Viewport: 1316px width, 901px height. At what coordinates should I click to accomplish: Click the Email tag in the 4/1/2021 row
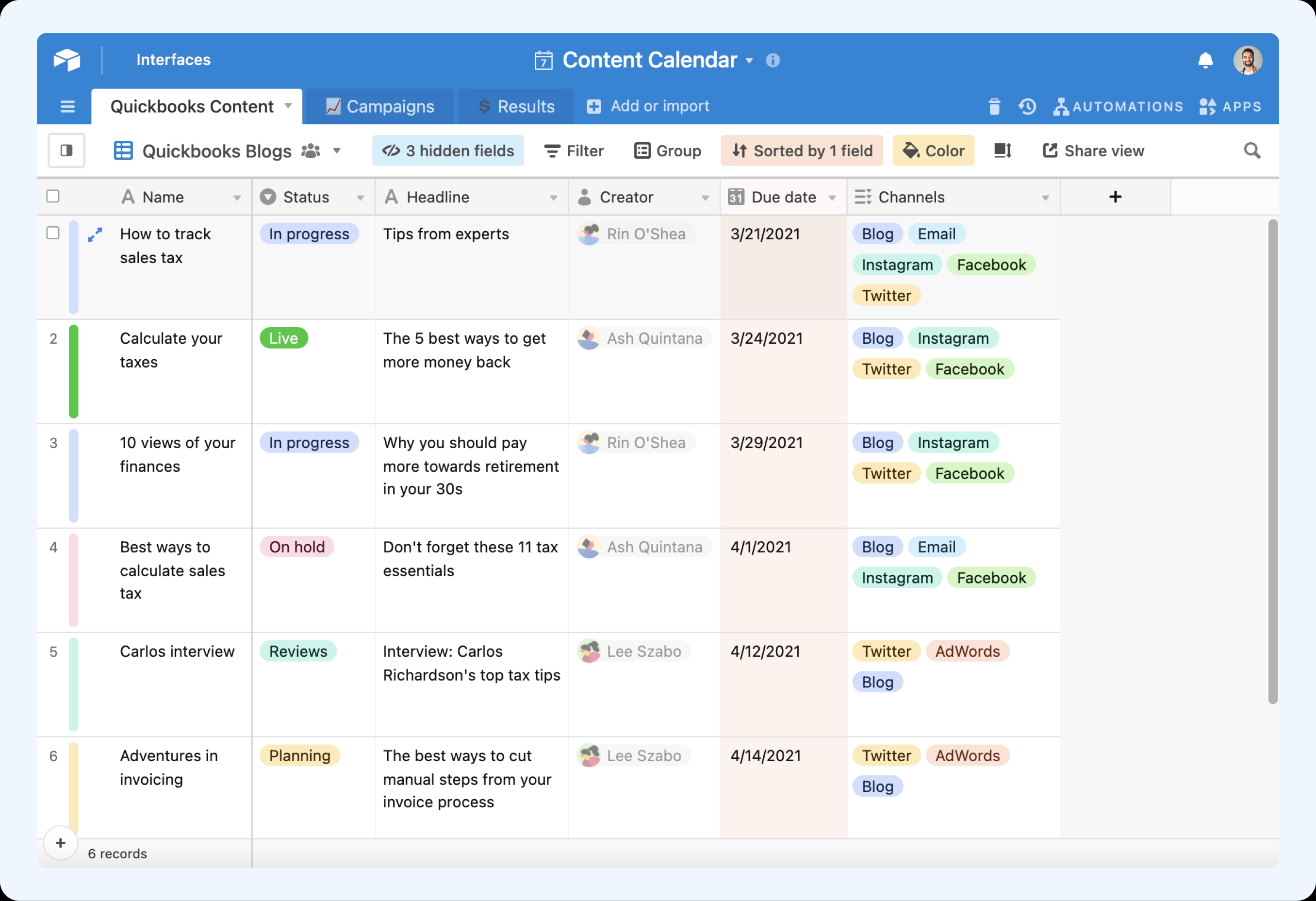tap(937, 547)
